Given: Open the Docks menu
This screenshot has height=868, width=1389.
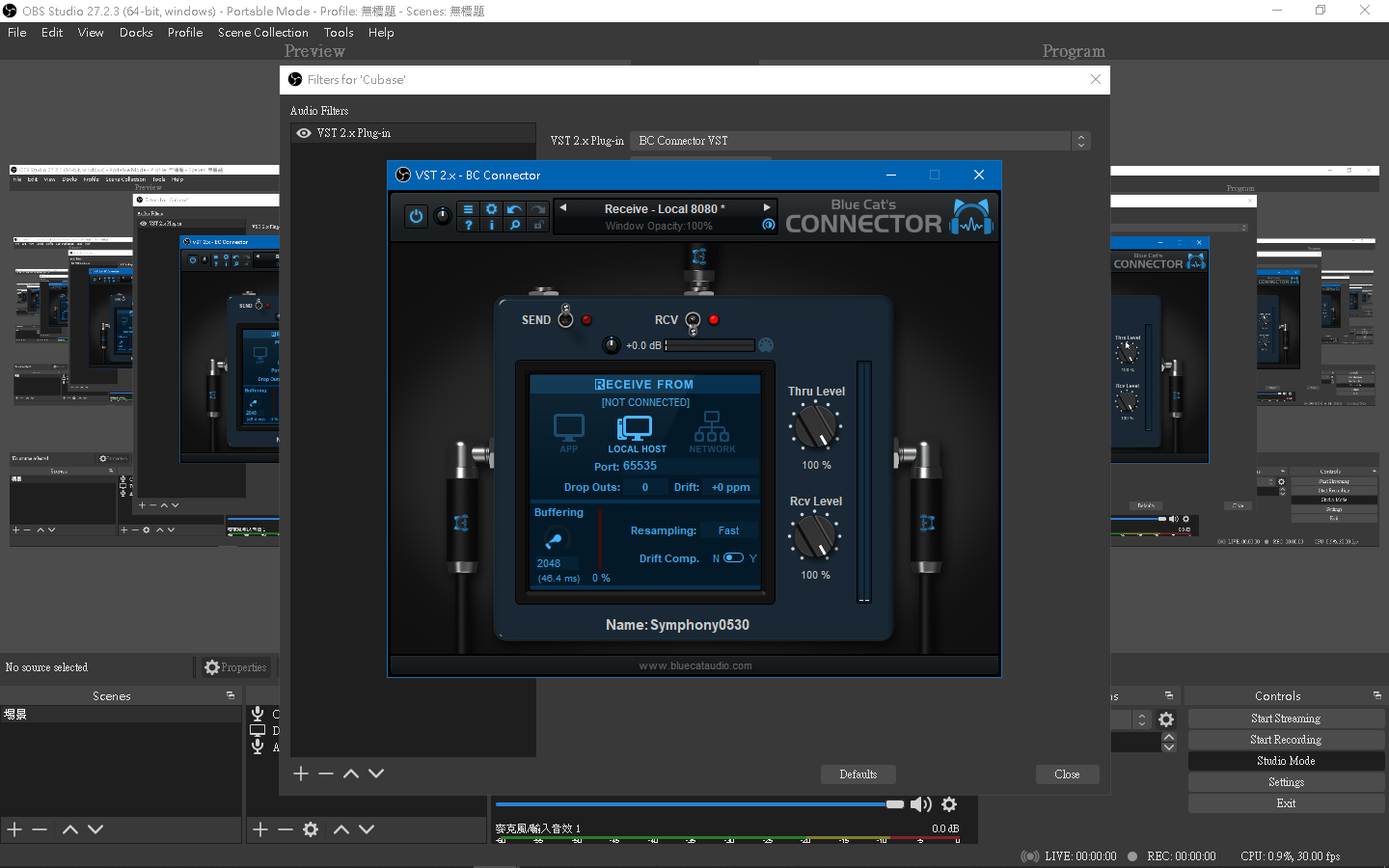Looking at the screenshot, I should coord(136,32).
